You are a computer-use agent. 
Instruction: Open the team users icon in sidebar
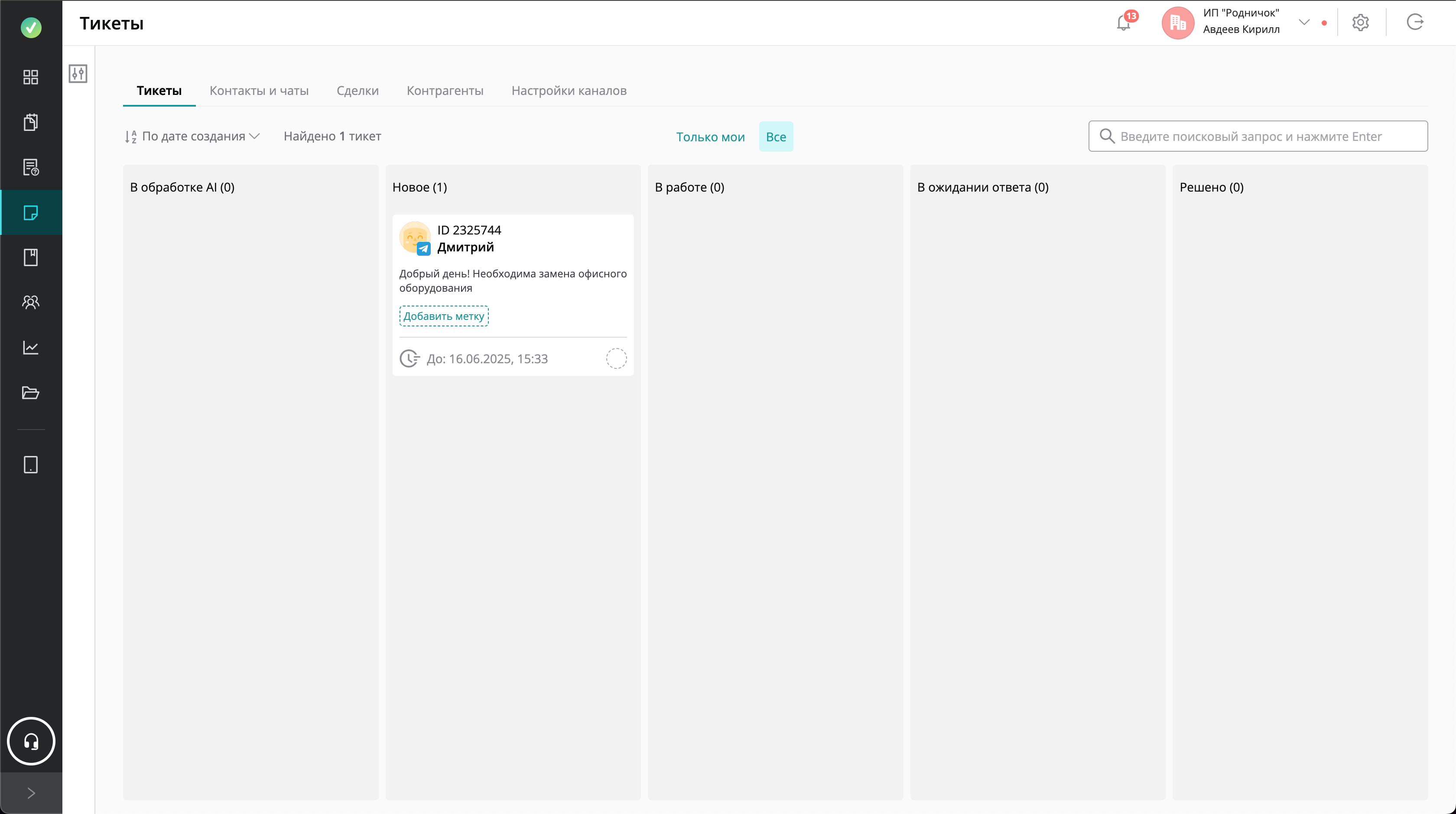tap(30, 303)
